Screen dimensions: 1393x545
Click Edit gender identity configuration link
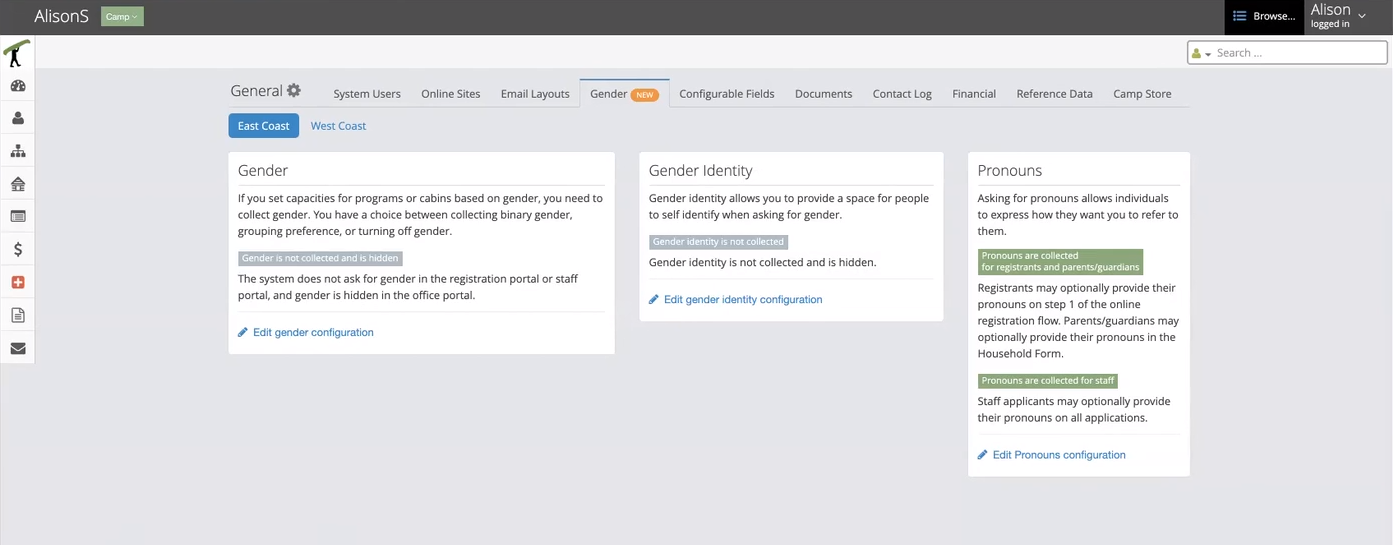[743, 299]
